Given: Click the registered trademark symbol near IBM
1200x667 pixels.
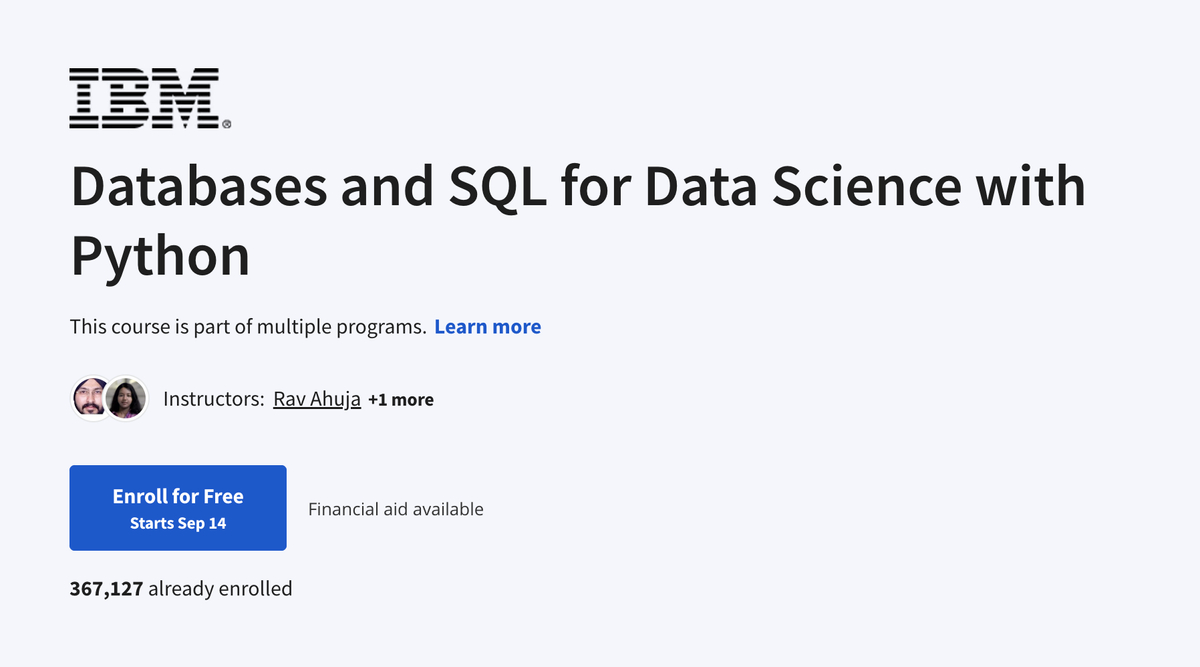Looking at the screenshot, I should pos(227,124).
